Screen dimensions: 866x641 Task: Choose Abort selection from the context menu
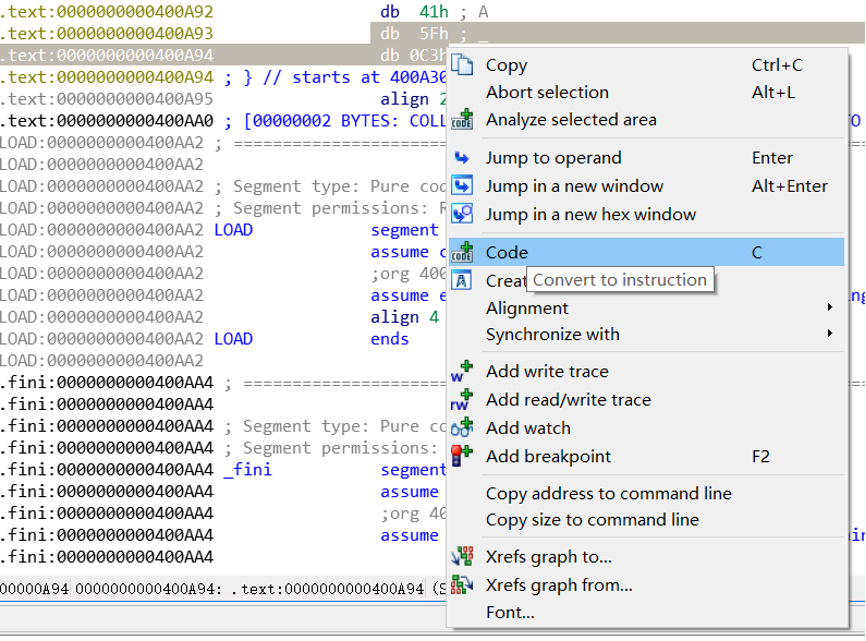click(646, 92)
